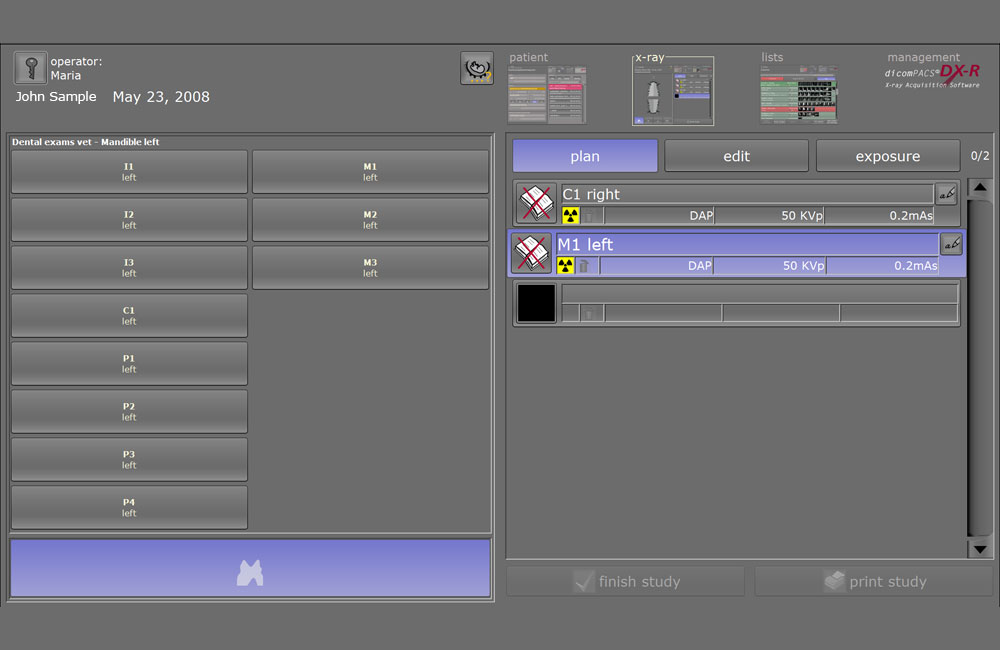Image resolution: width=1000 pixels, height=650 pixels.
Task: Switch to the plan tab
Action: 585,156
